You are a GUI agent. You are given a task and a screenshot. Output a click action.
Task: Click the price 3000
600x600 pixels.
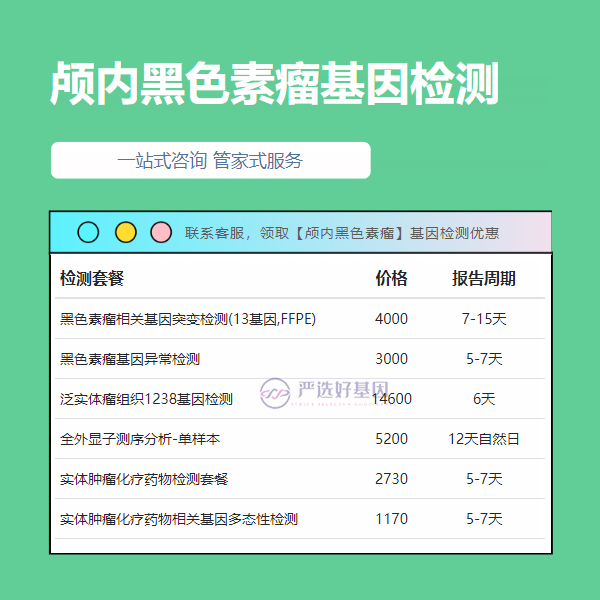391,359
